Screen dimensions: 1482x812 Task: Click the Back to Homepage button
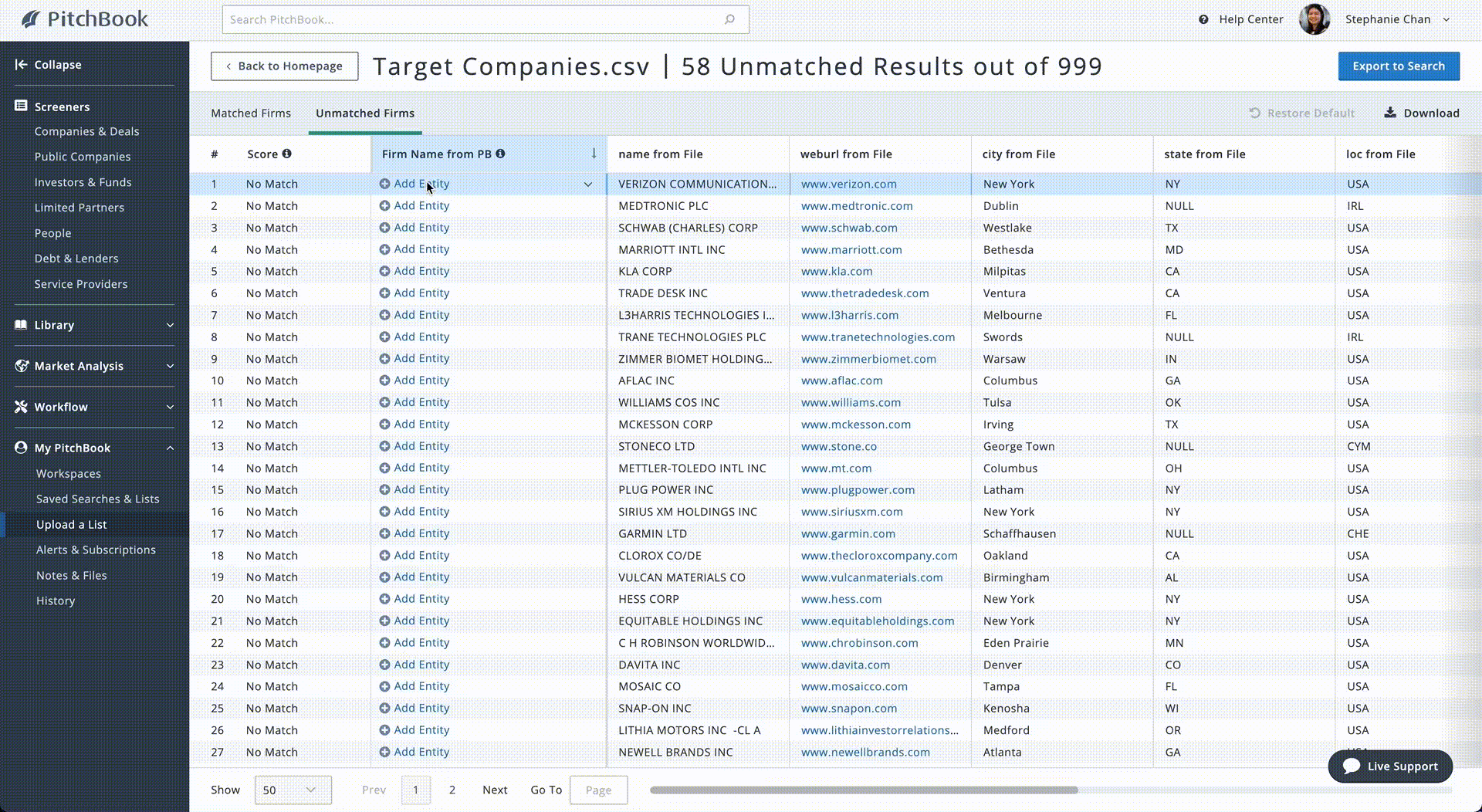(x=284, y=66)
